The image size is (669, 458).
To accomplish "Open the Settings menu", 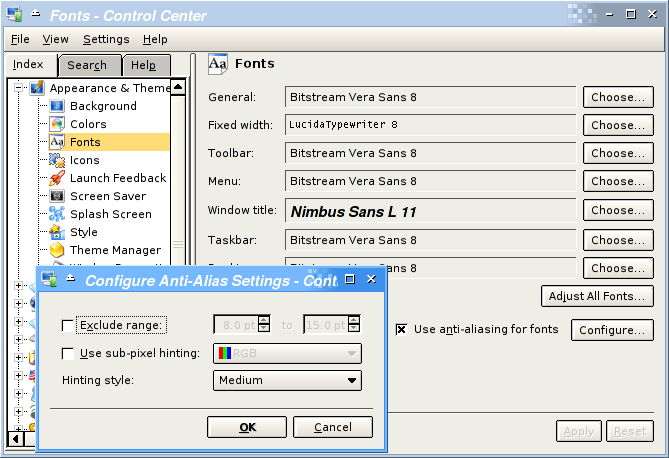I will coord(106,39).
